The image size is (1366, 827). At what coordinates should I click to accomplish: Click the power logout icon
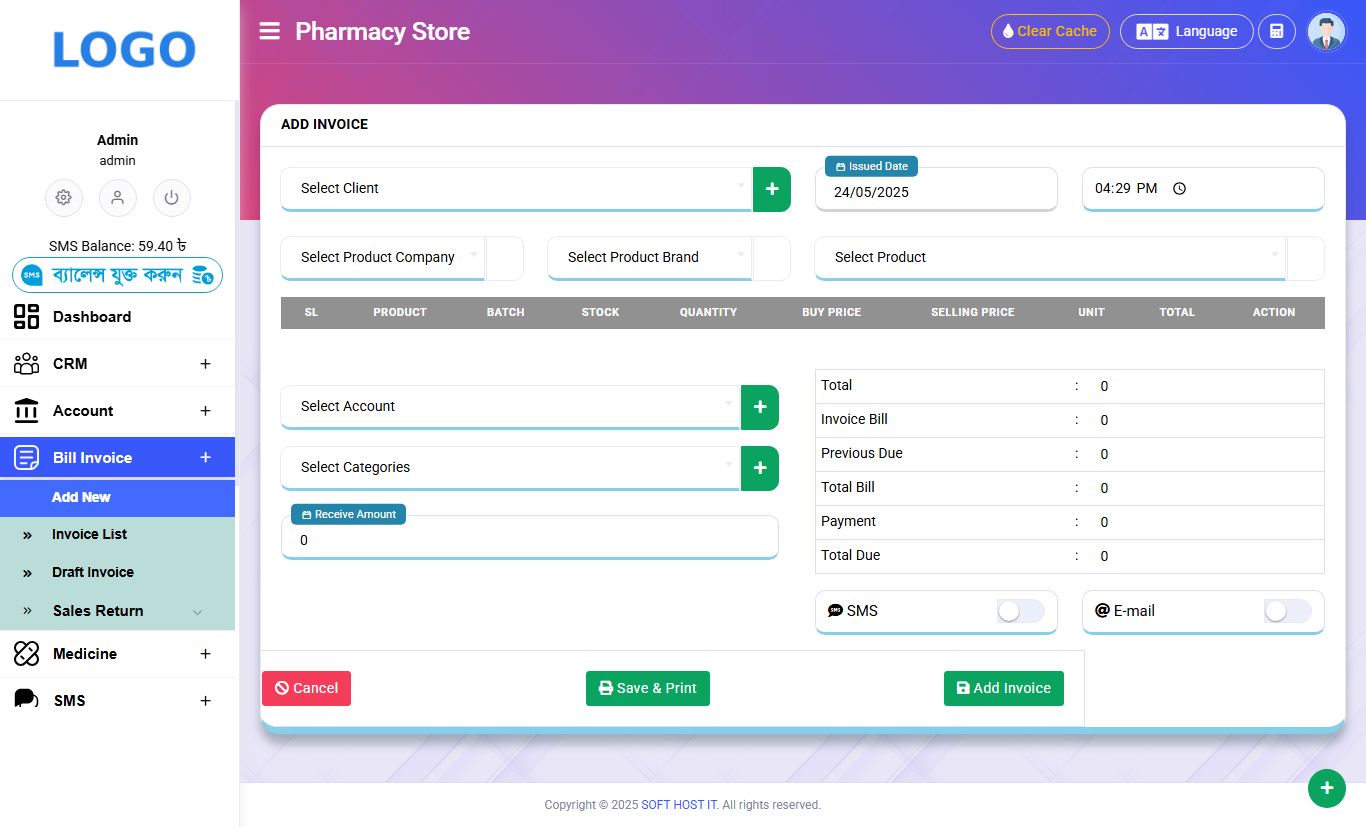pos(171,197)
